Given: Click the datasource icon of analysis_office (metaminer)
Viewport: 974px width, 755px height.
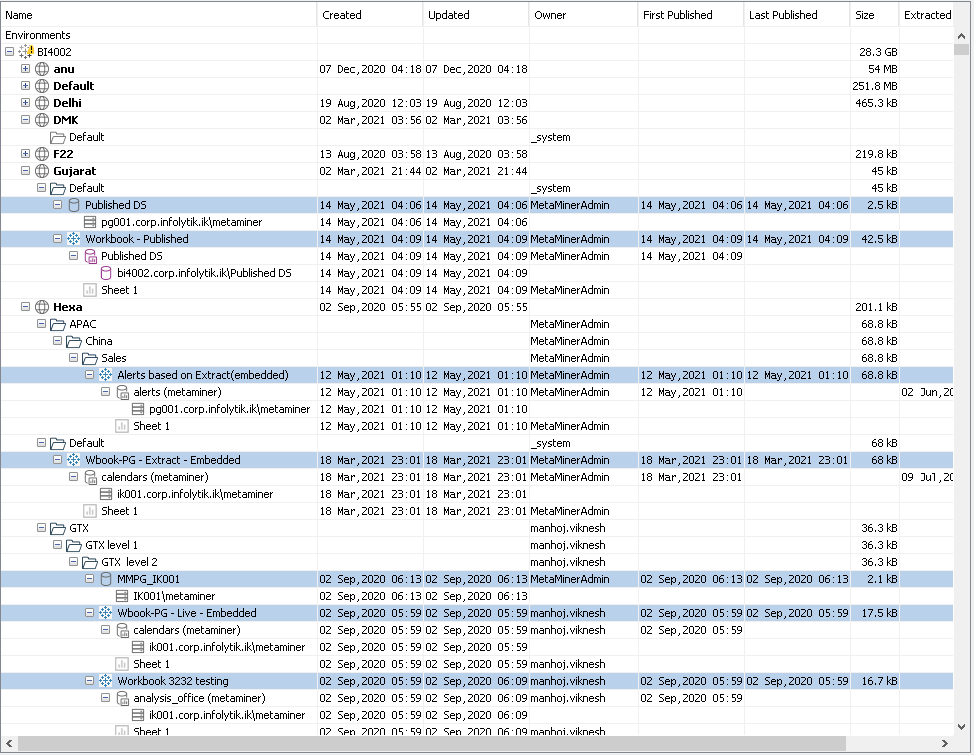Looking at the screenshot, I should tap(122, 698).
